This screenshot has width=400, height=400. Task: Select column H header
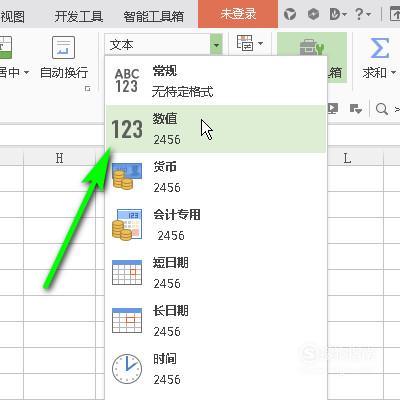pyautogui.click(x=59, y=158)
